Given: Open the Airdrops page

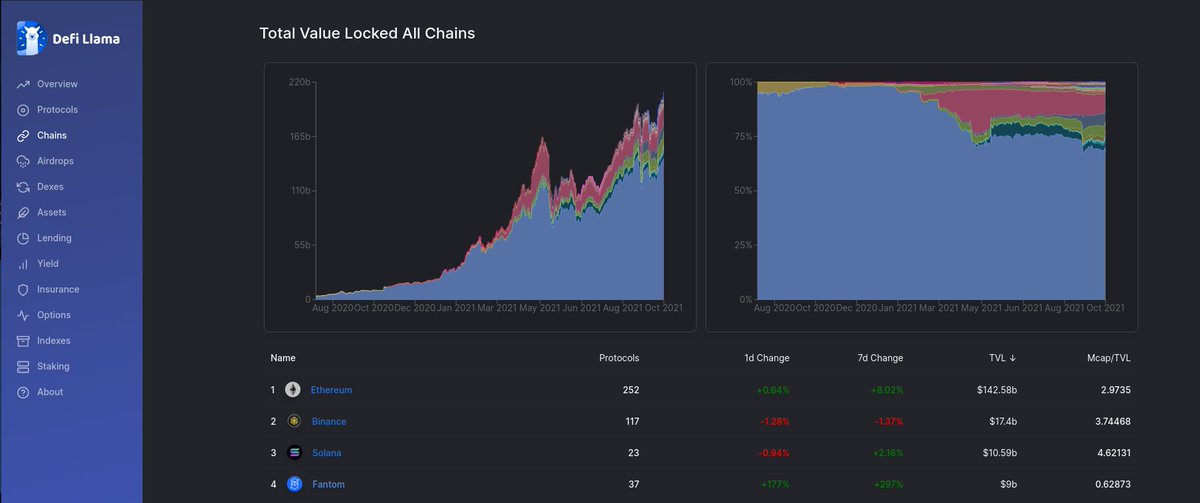Looking at the screenshot, I should (x=55, y=161).
